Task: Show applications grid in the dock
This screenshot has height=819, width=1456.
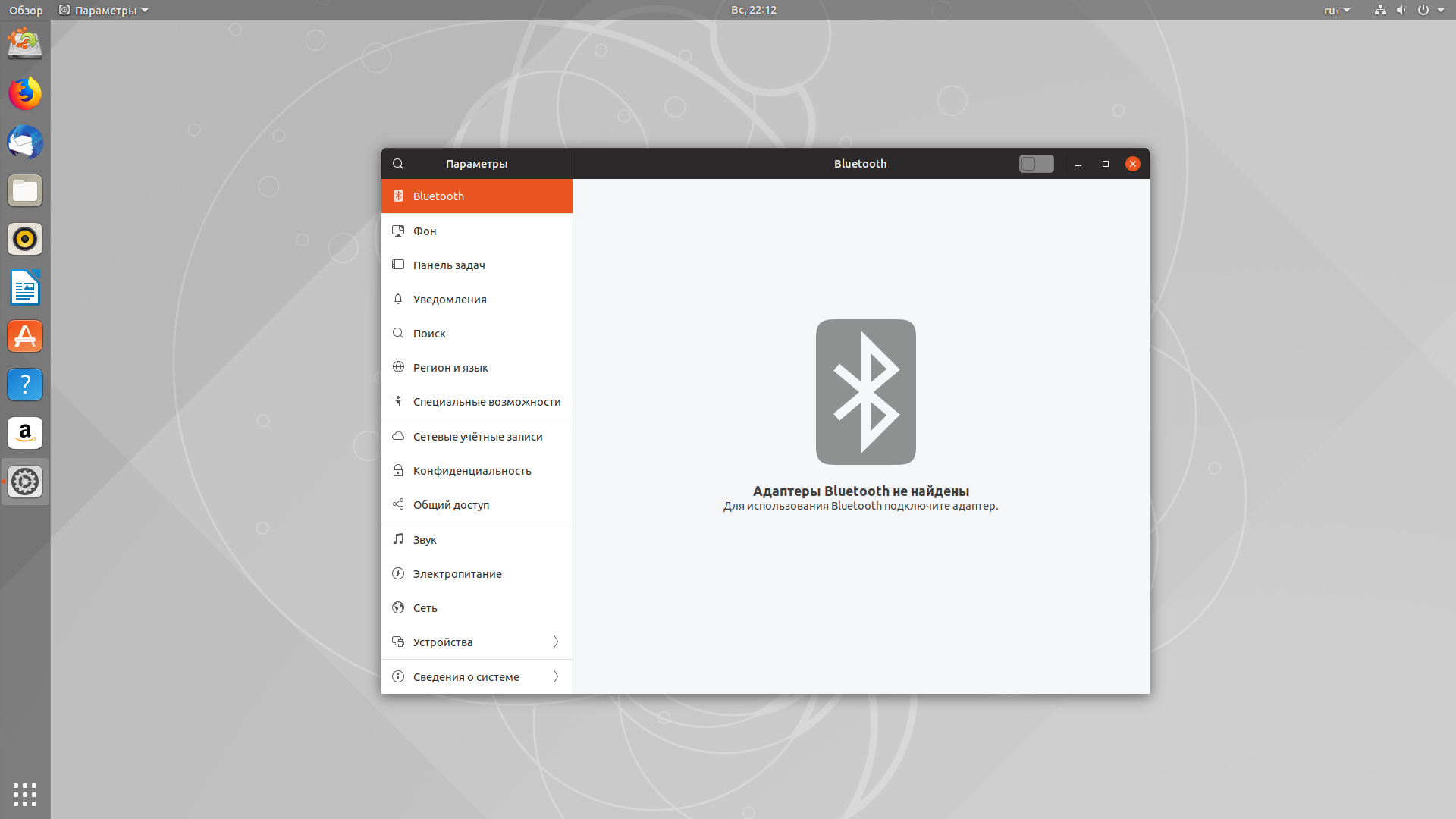Action: click(x=25, y=794)
